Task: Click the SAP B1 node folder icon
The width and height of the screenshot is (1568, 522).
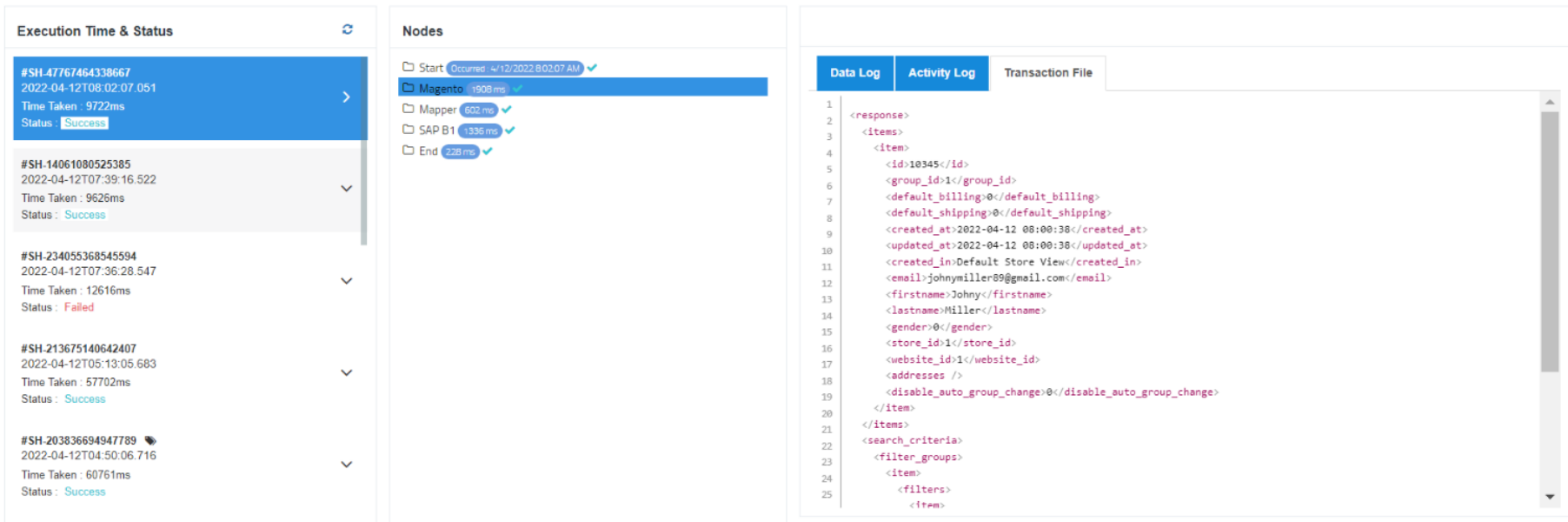Action: click(409, 130)
